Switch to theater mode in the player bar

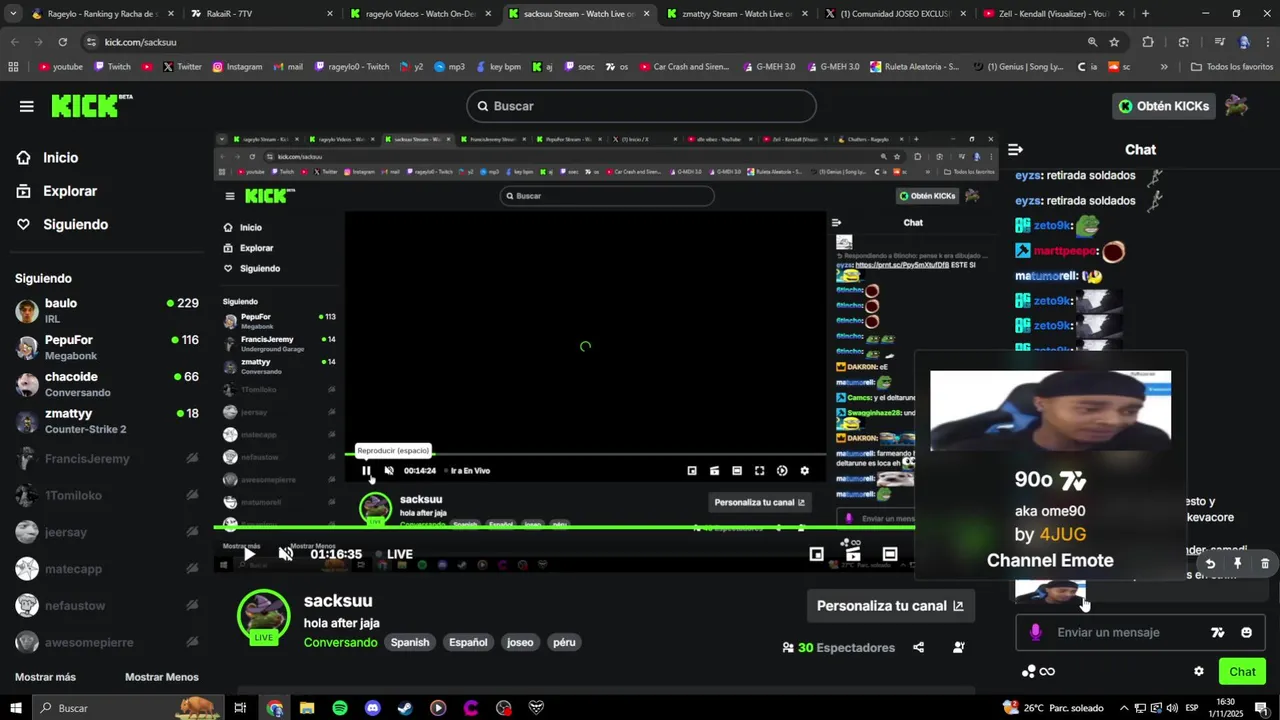coord(890,554)
